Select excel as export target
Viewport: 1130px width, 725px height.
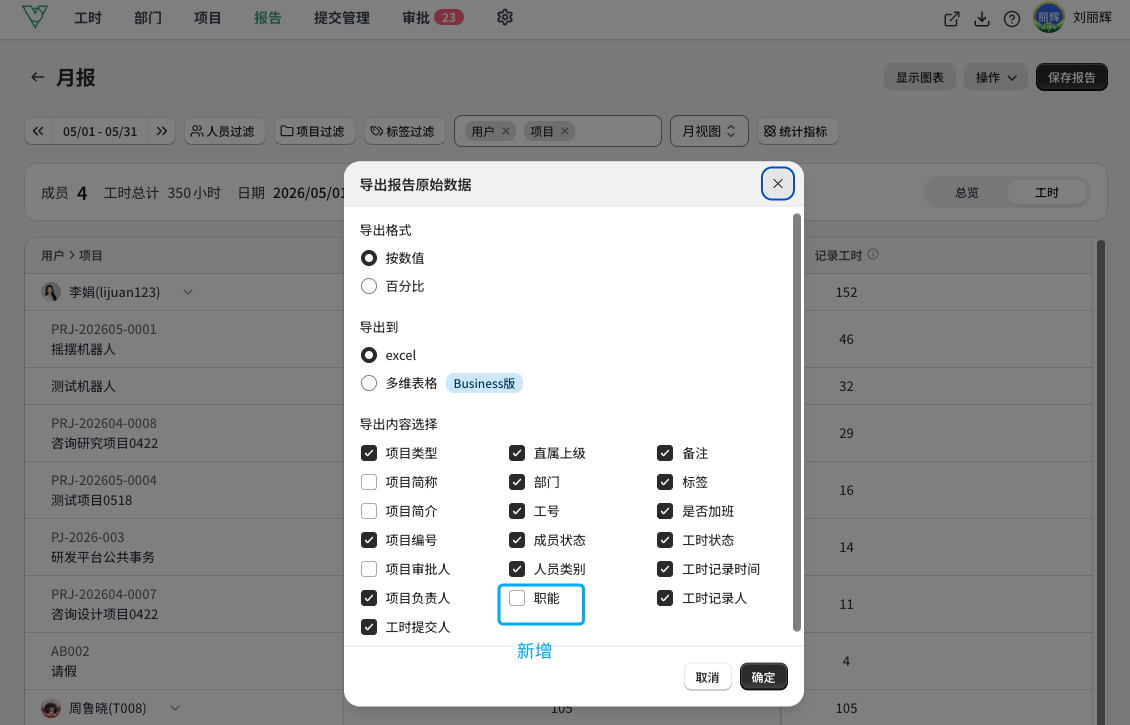369,355
